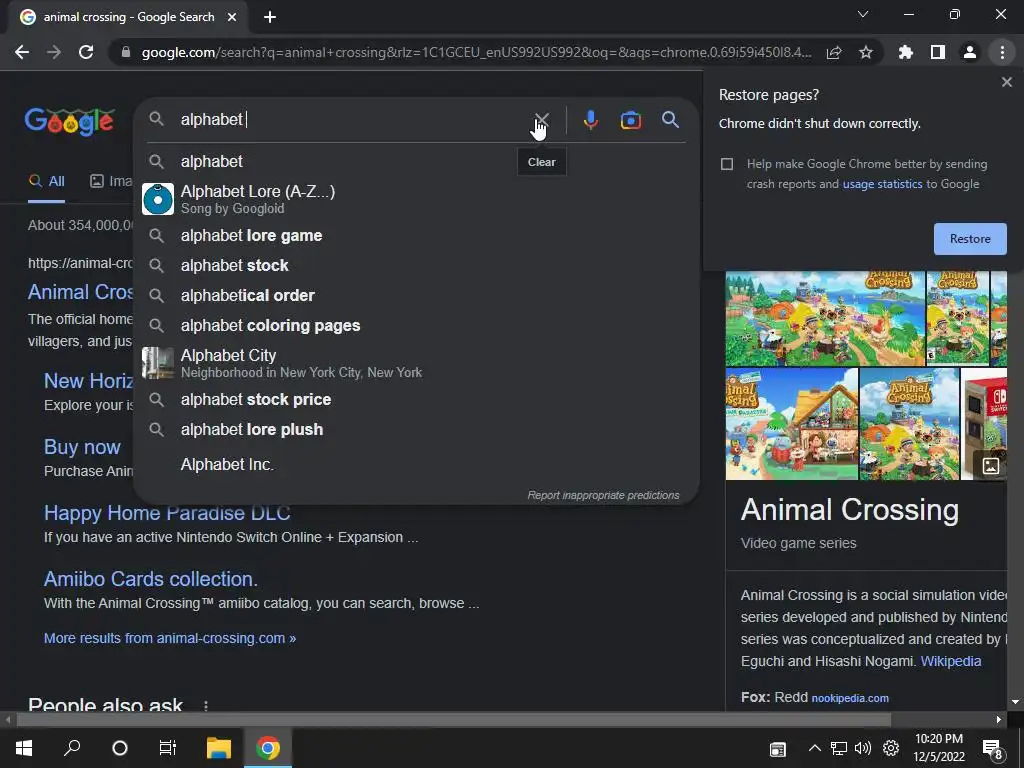Viewport: 1024px width, 768px height.
Task: Open more images icon in panel
Action: [x=991, y=466]
